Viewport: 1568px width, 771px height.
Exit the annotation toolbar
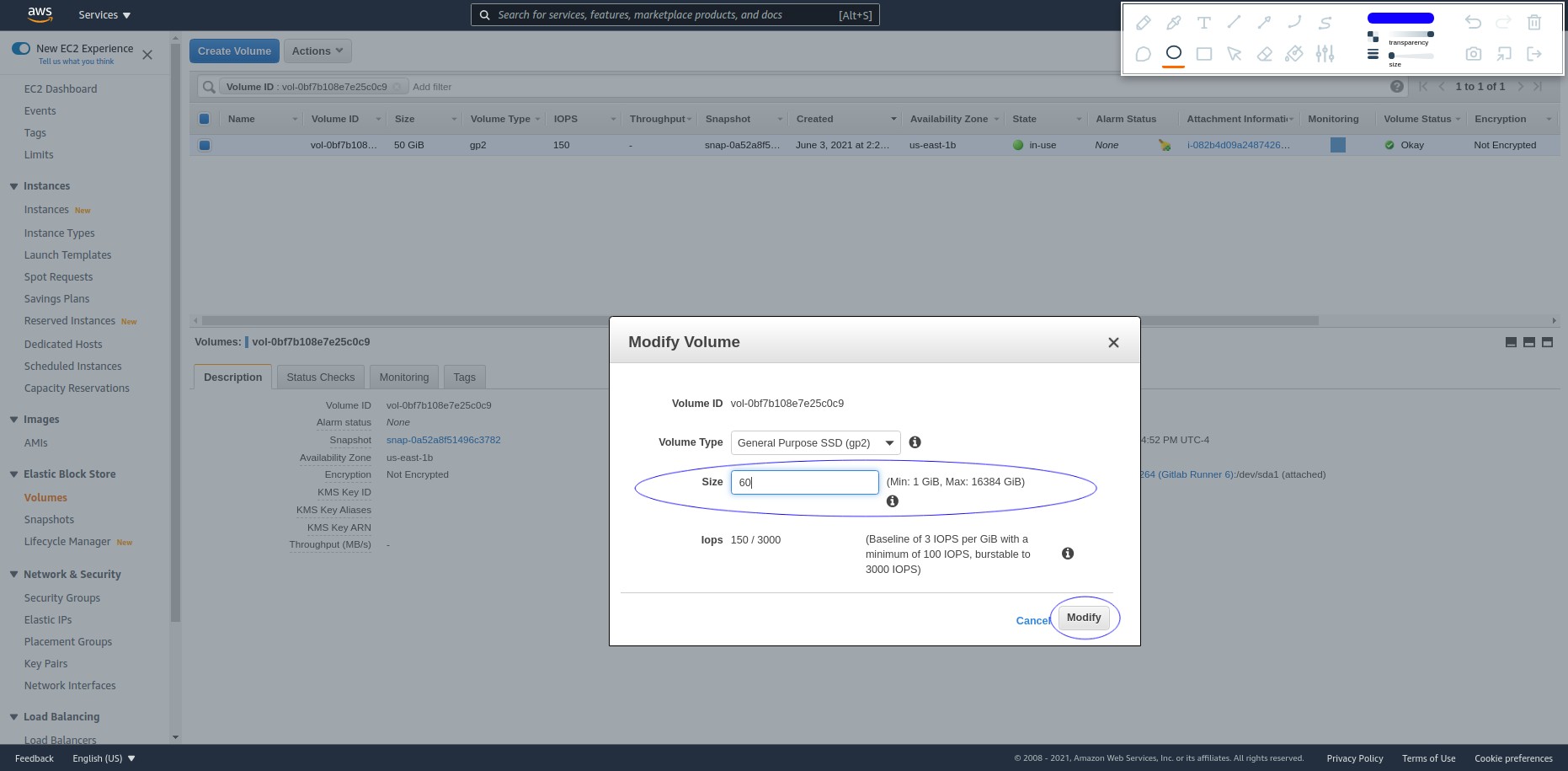click(1534, 54)
